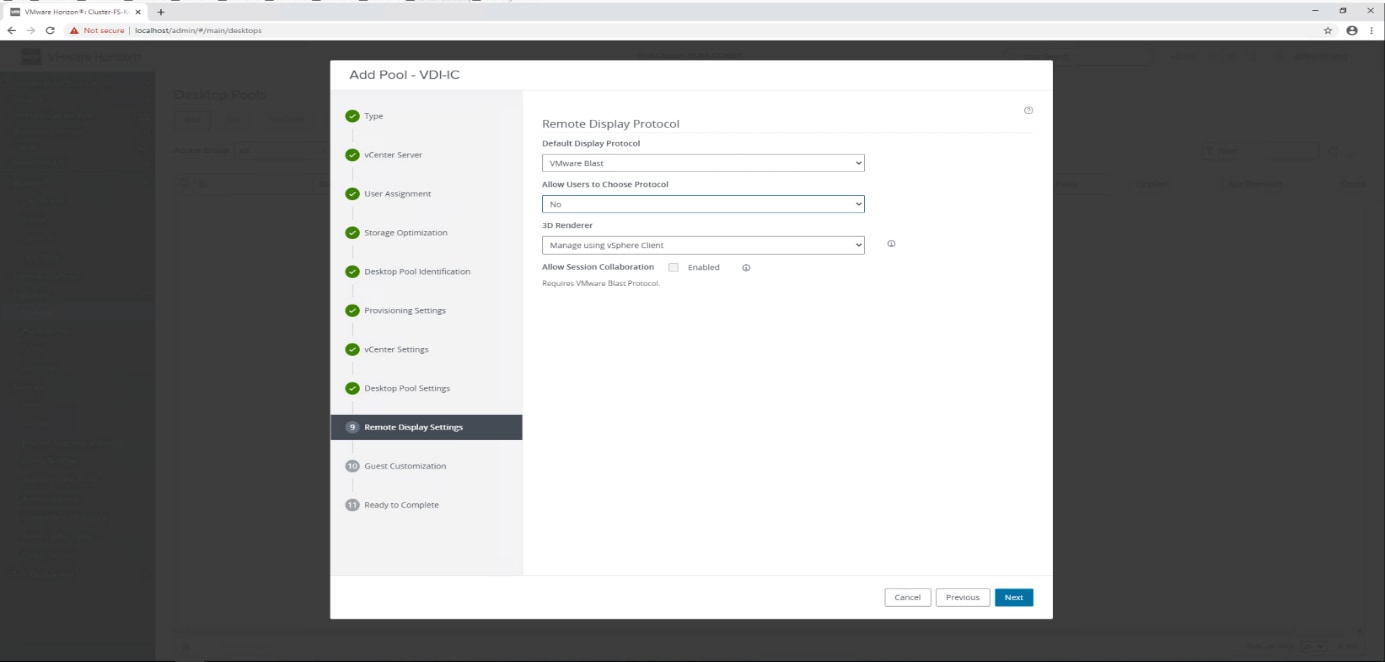
Task: Click the Previous button
Action: pyautogui.click(x=962, y=597)
